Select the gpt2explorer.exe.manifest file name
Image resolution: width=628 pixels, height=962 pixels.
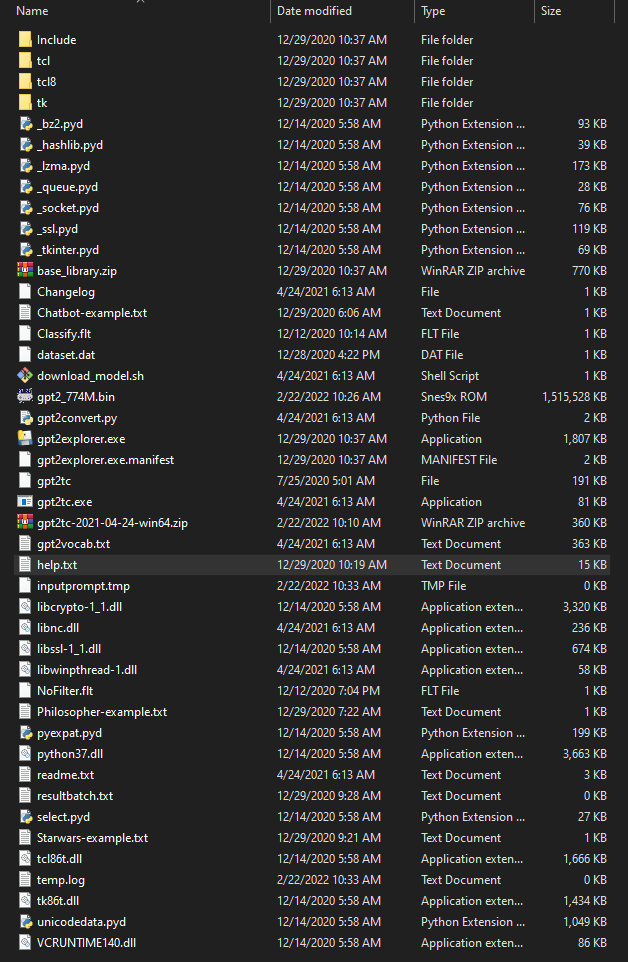click(x=105, y=460)
